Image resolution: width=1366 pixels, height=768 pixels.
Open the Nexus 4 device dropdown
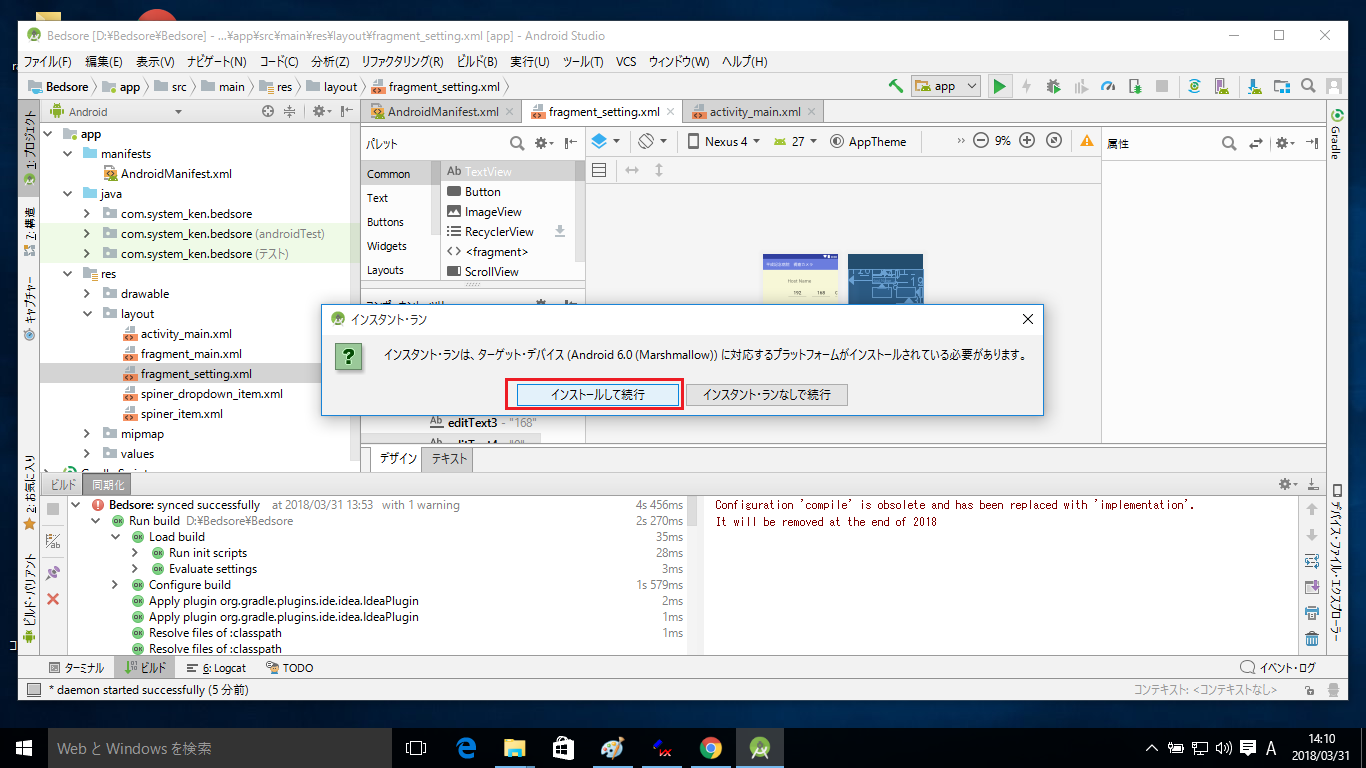[x=724, y=141]
